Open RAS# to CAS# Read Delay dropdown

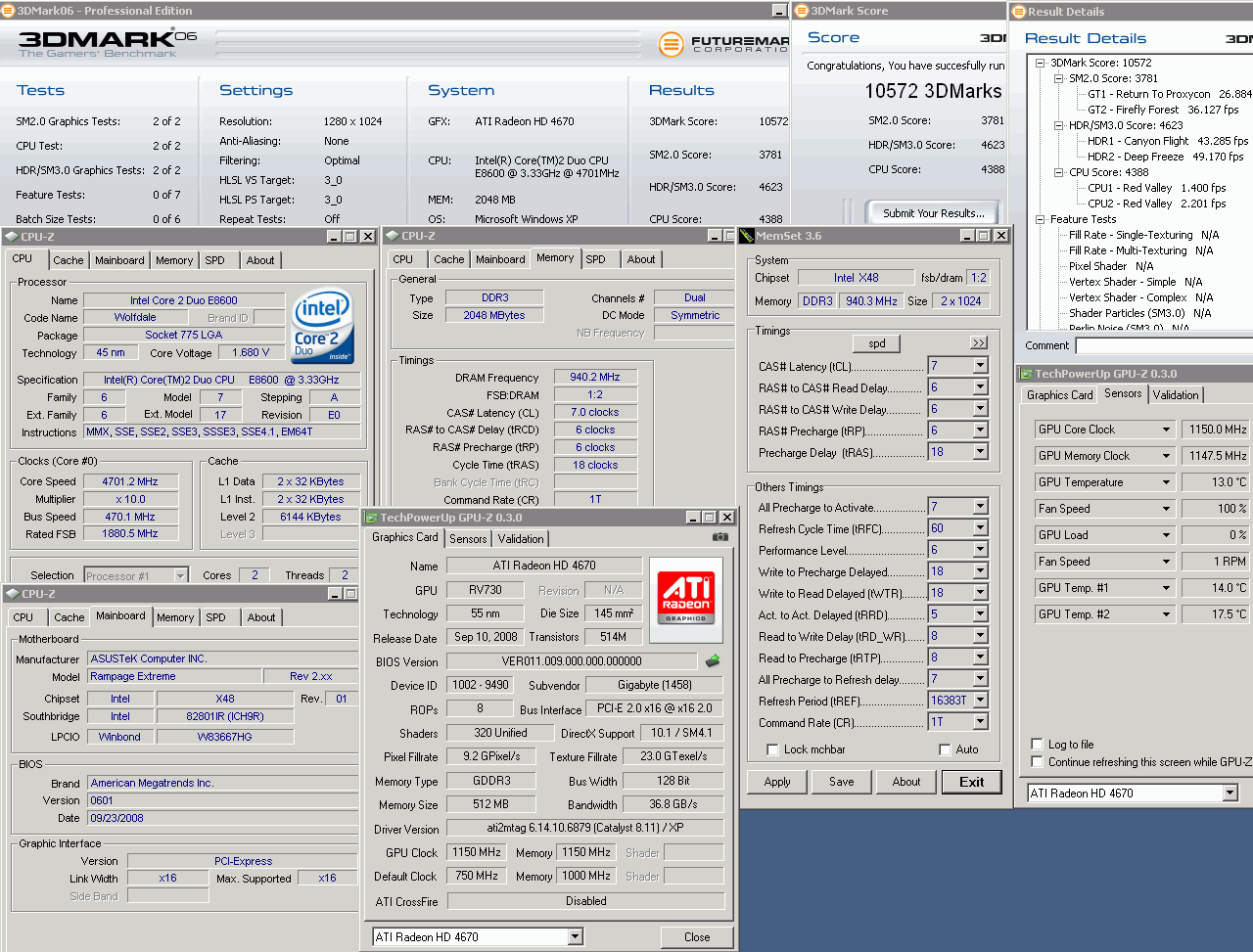pos(980,387)
